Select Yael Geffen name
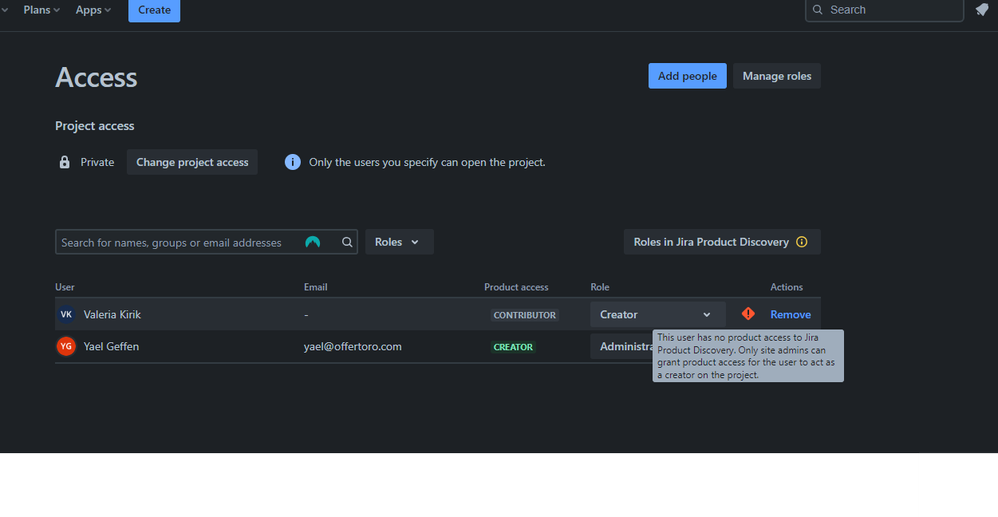998x517 pixels. point(111,346)
